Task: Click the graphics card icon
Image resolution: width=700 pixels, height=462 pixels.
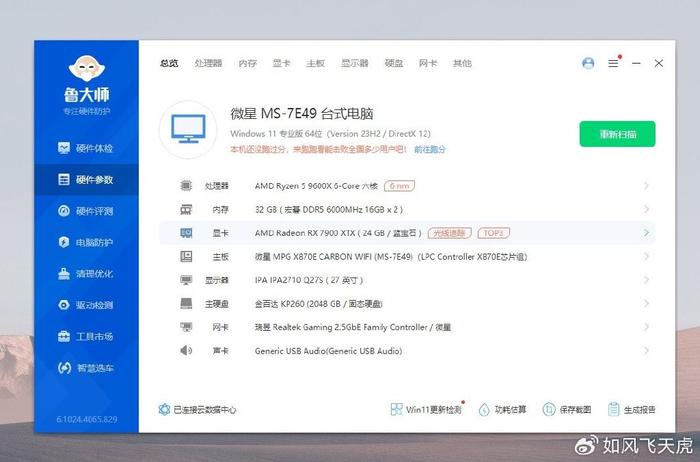Action: [186, 233]
